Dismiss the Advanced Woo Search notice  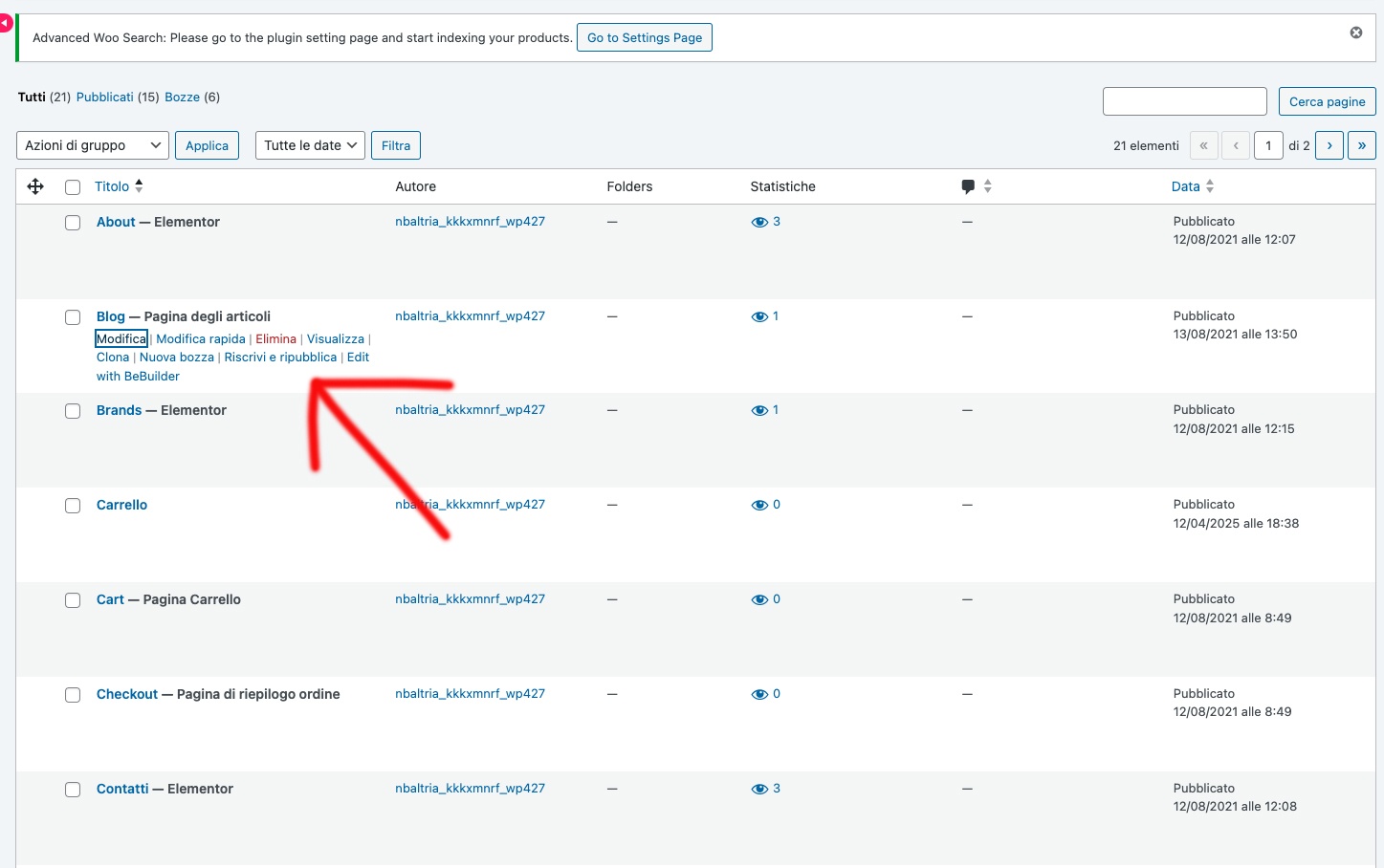[x=1355, y=33]
